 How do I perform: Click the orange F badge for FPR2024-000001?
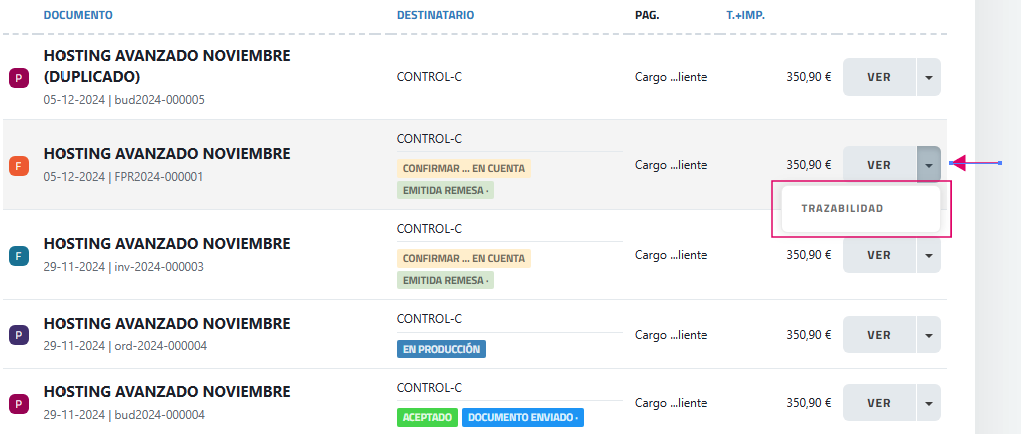click(x=18, y=166)
